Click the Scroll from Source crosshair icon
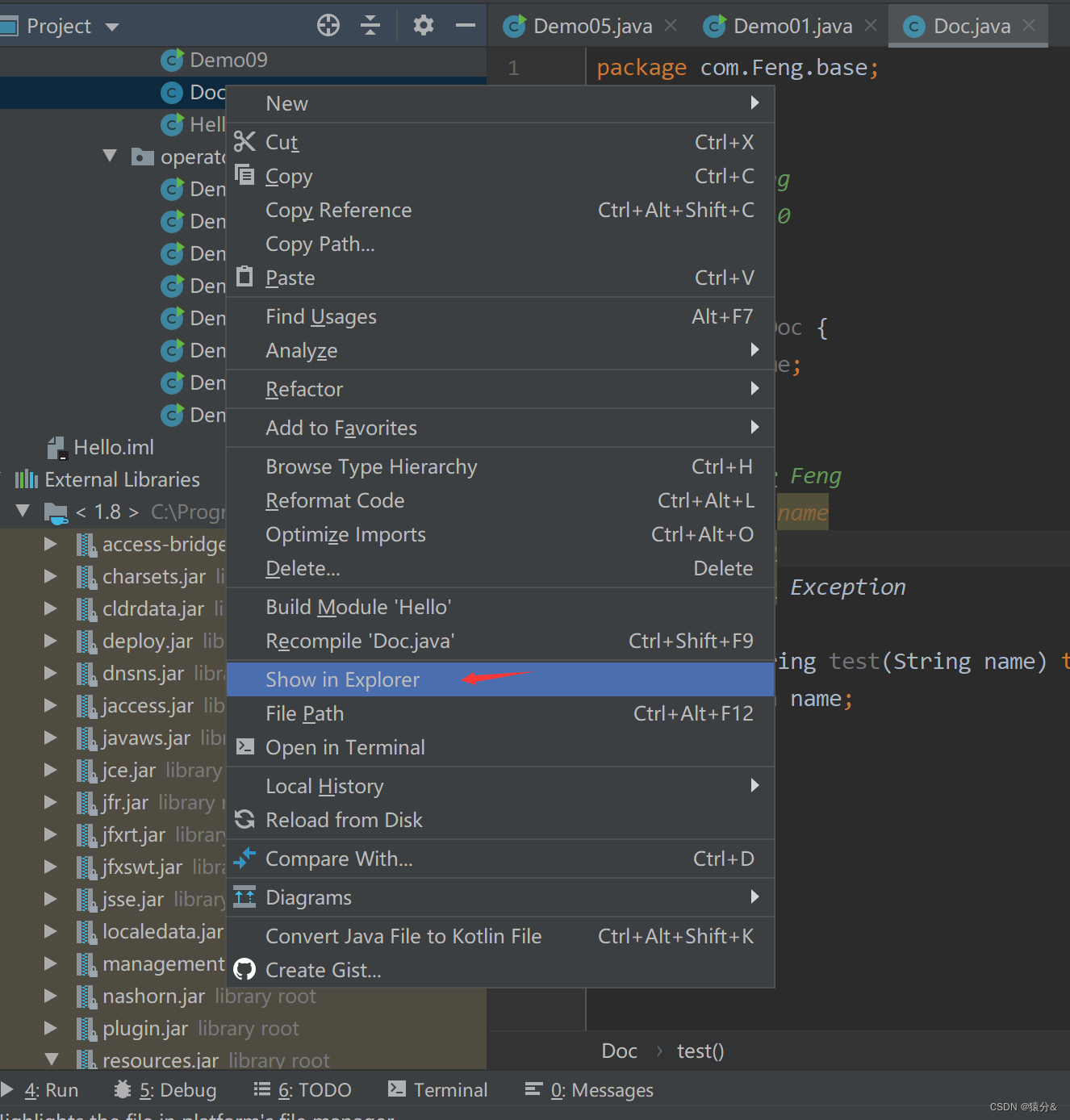Viewport: 1070px width, 1120px height. pyautogui.click(x=328, y=25)
